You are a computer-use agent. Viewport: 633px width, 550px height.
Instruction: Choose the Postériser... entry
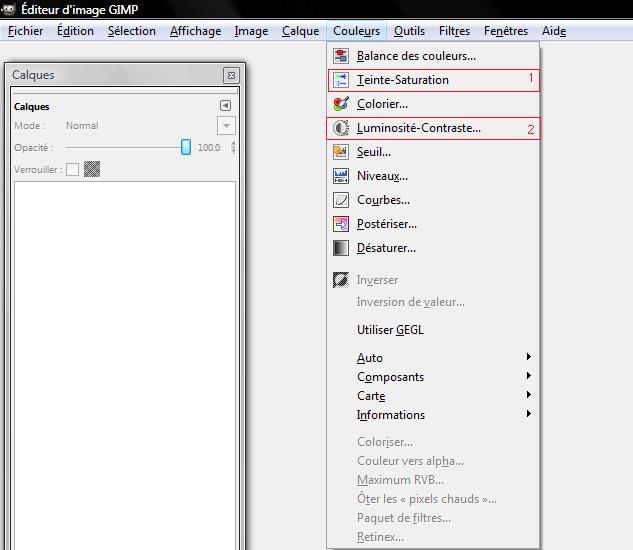[433, 224]
